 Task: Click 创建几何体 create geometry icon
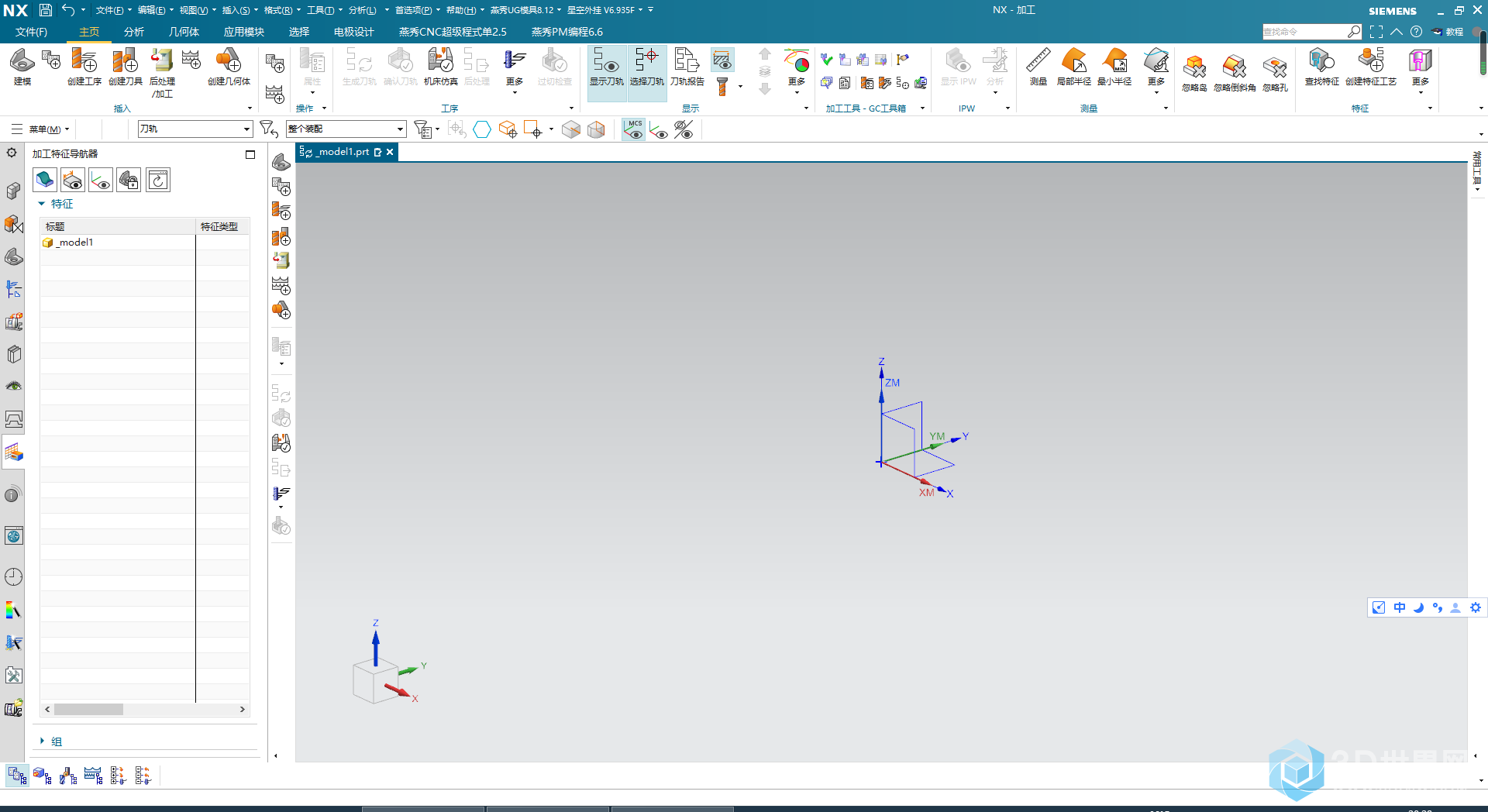coord(229,67)
